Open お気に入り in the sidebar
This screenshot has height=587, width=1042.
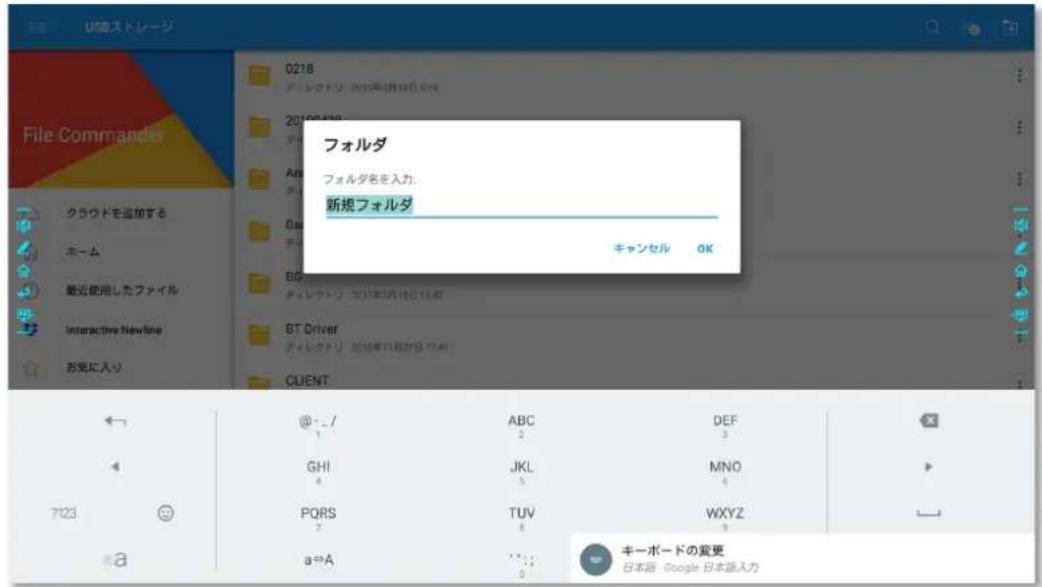(x=94, y=367)
